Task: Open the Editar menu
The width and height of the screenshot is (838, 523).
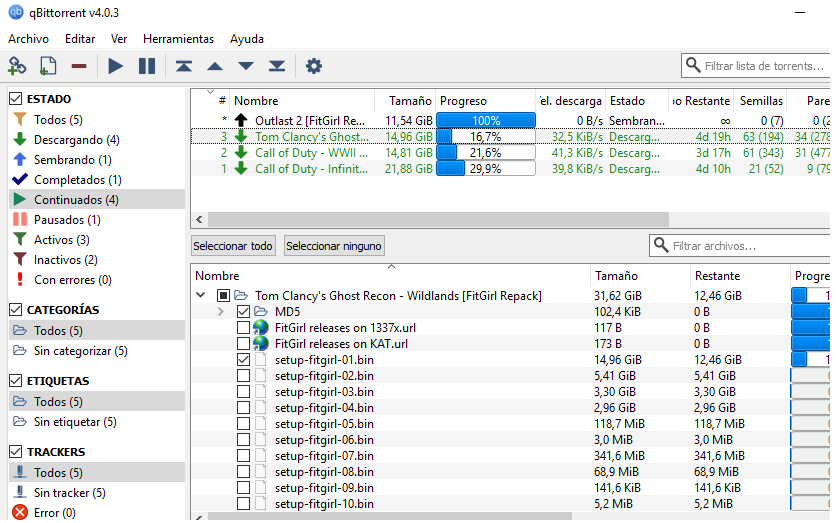Action: pos(80,39)
